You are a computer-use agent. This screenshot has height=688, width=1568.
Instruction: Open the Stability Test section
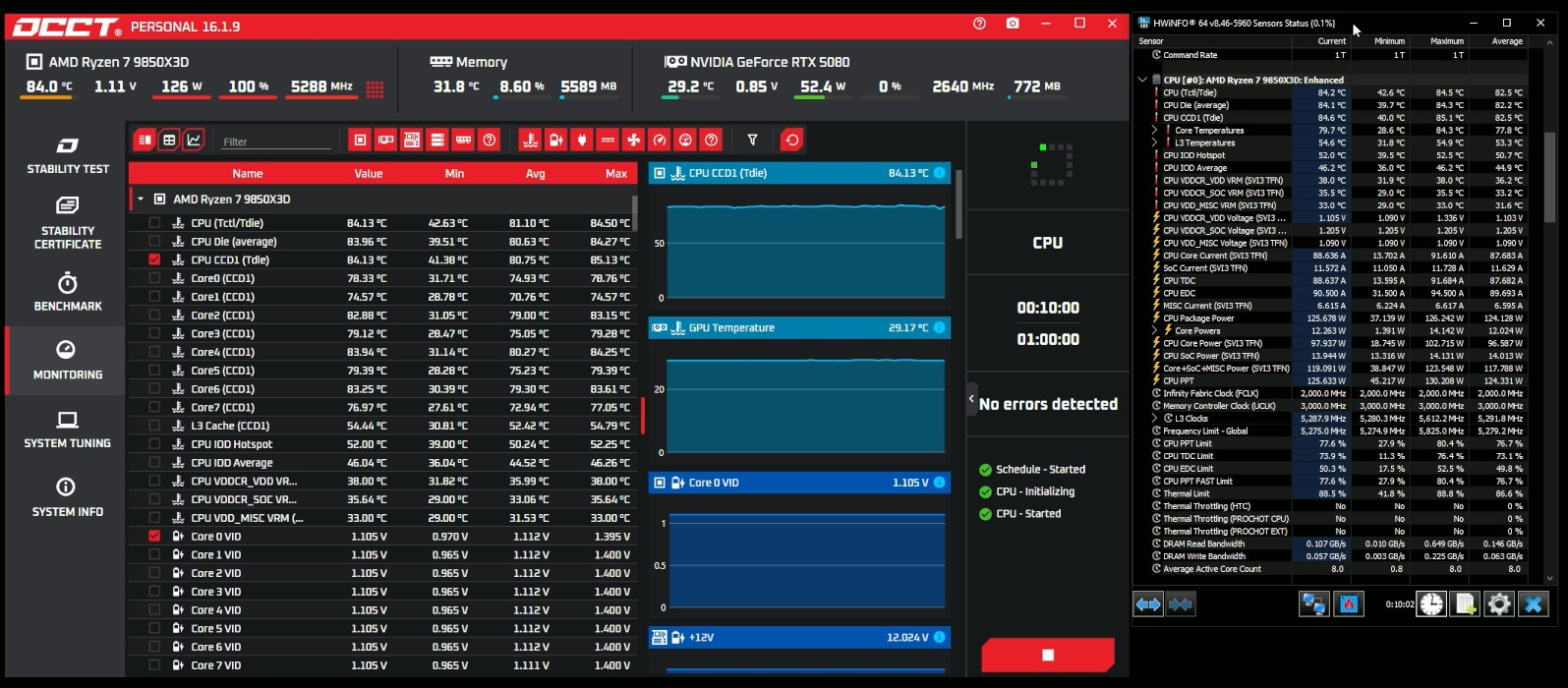click(x=67, y=155)
